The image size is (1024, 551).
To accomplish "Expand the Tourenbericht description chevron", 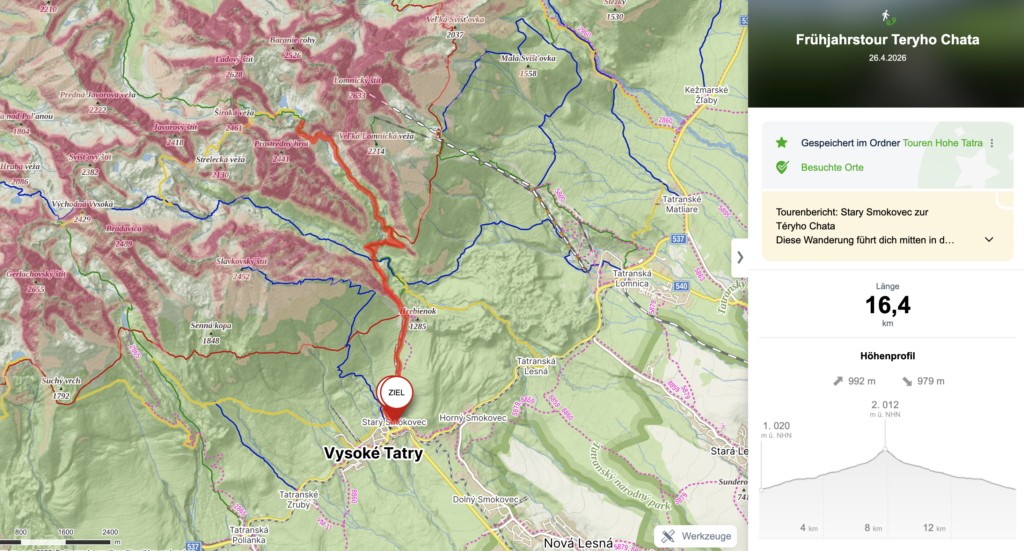I will click(989, 240).
